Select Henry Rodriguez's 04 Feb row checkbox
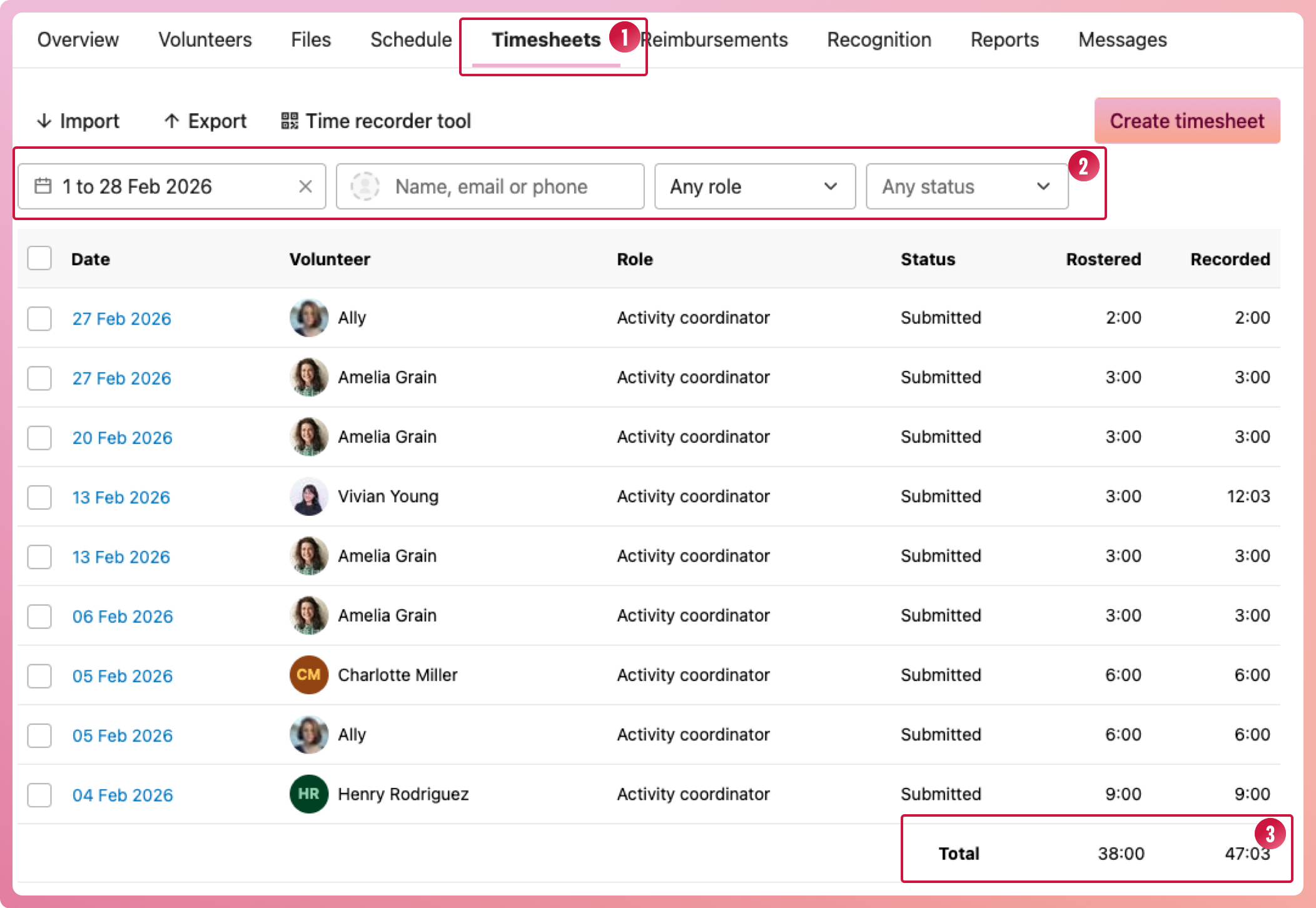The height and width of the screenshot is (908, 1316). (39, 795)
